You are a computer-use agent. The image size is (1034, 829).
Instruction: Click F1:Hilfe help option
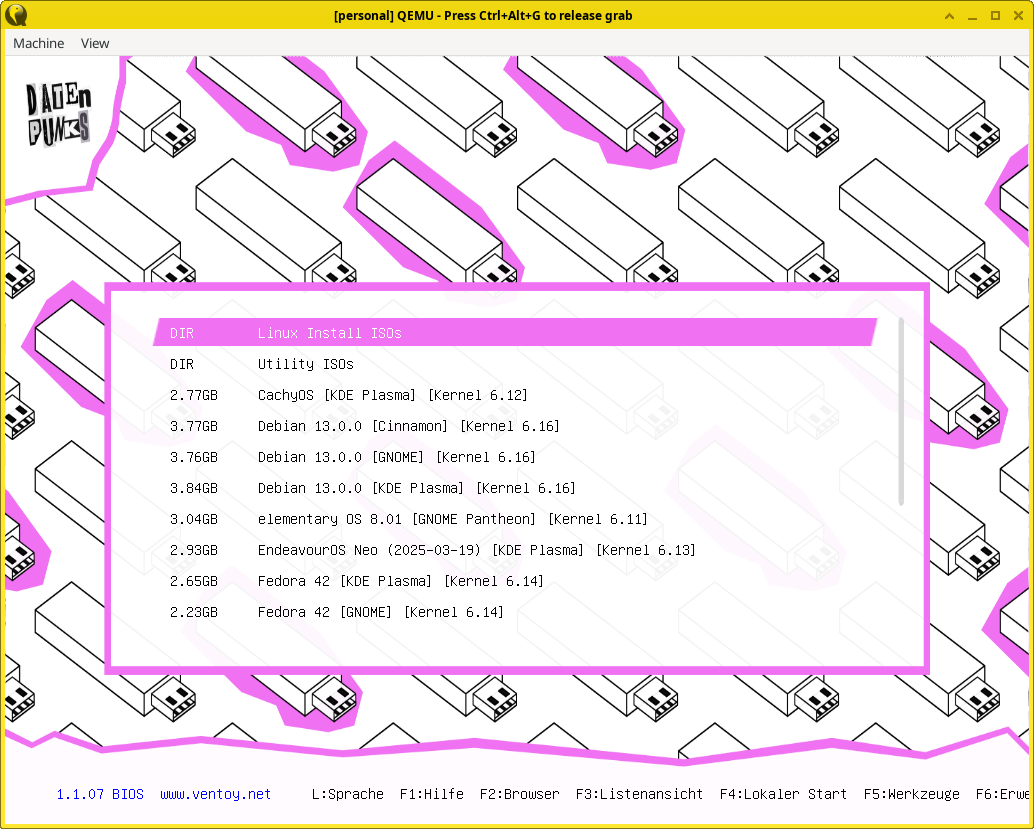tap(431, 794)
